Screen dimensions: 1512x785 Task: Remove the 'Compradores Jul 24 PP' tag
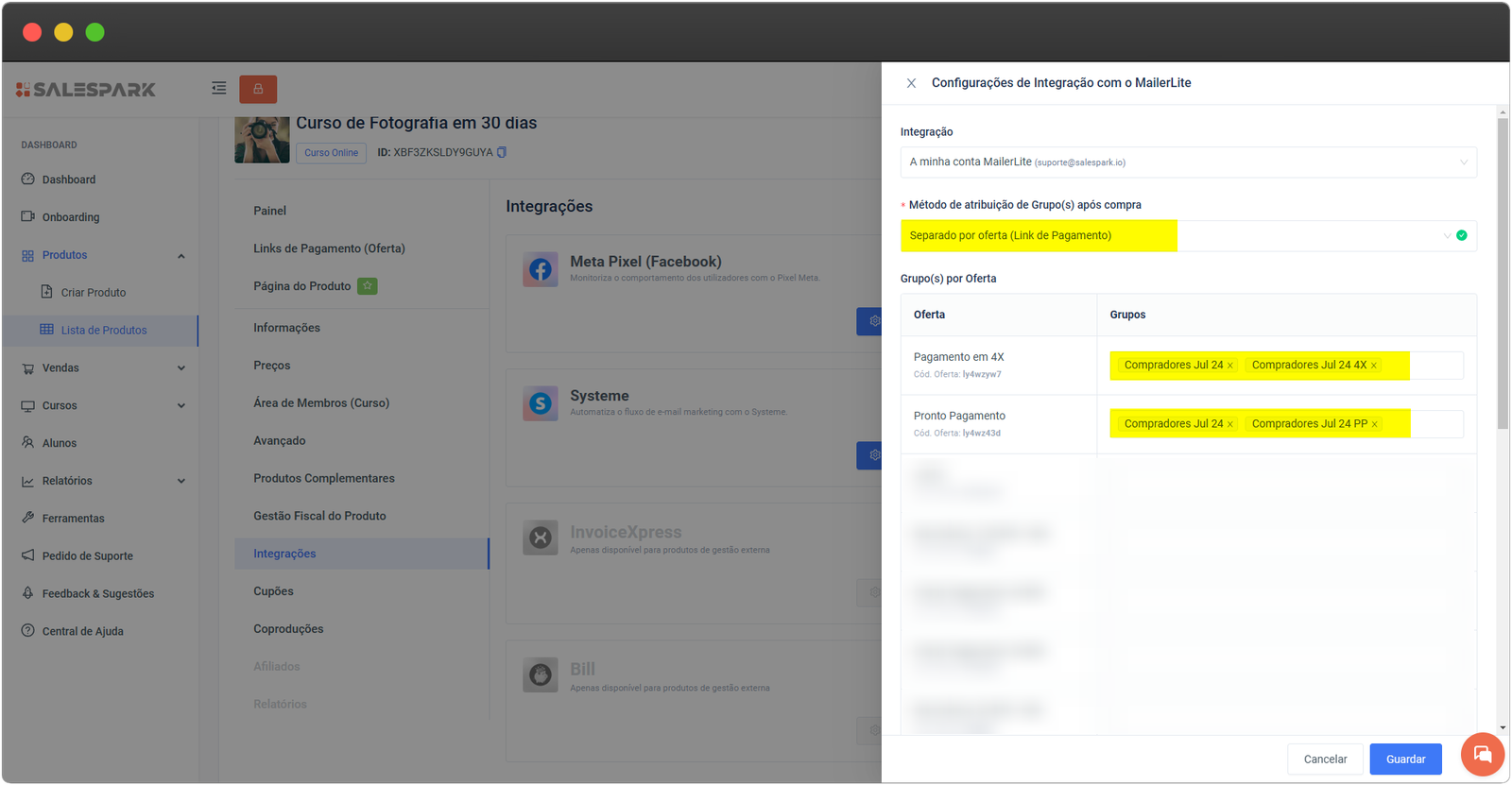coord(1375,424)
